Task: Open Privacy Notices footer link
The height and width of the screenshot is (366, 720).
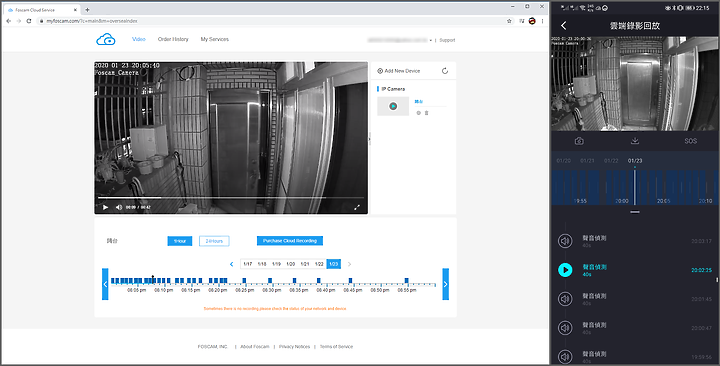Action: [x=294, y=347]
